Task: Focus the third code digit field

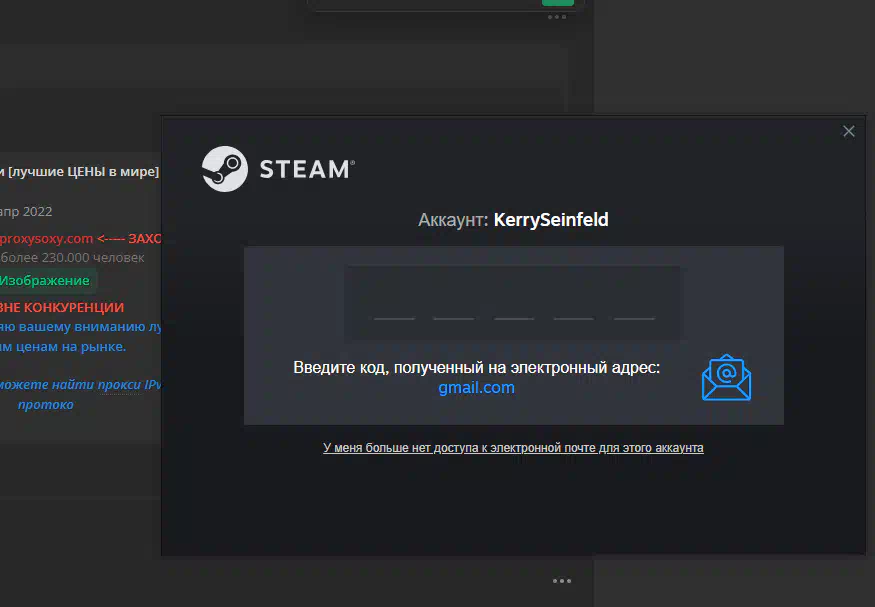Action: [514, 304]
